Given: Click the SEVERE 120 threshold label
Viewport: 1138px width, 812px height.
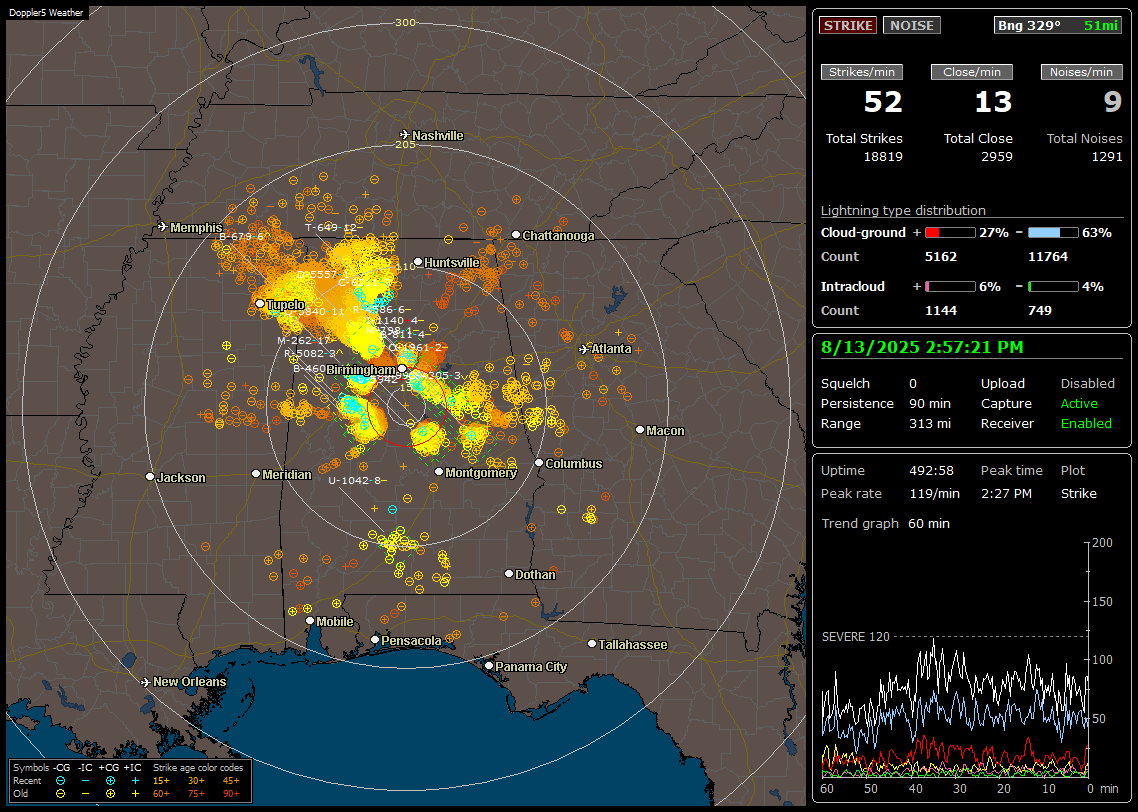Looking at the screenshot, I should [x=855, y=637].
